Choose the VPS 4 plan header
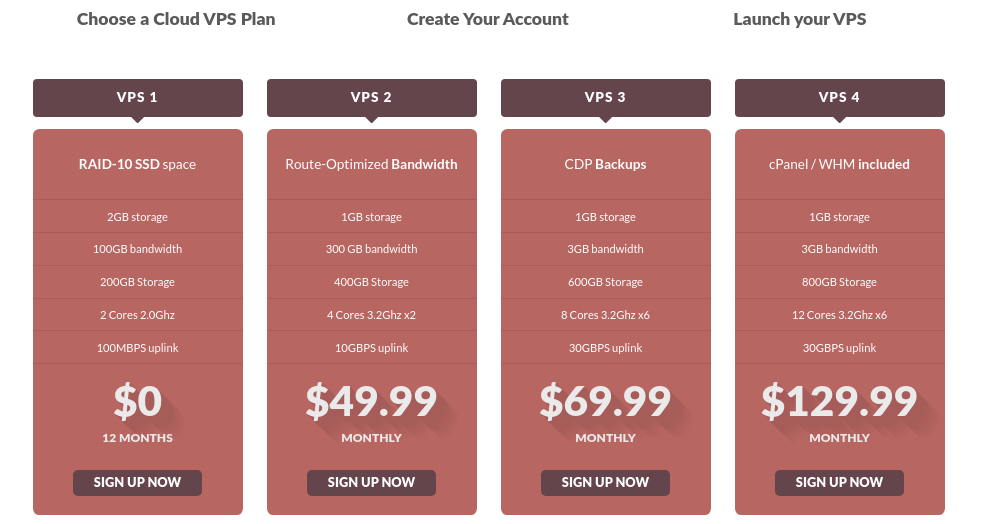Viewport: 983px width, 524px height. [x=840, y=98]
